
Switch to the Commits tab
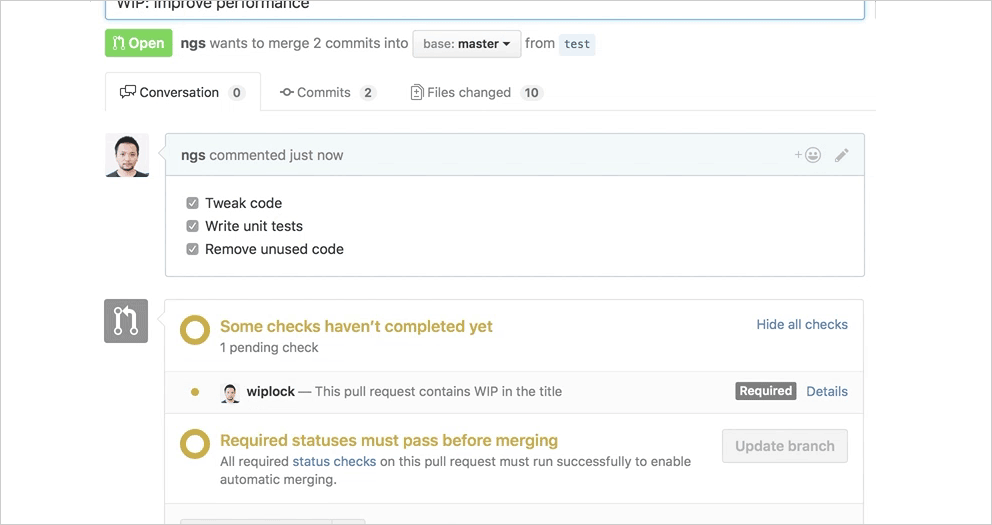pyautogui.click(x=327, y=92)
